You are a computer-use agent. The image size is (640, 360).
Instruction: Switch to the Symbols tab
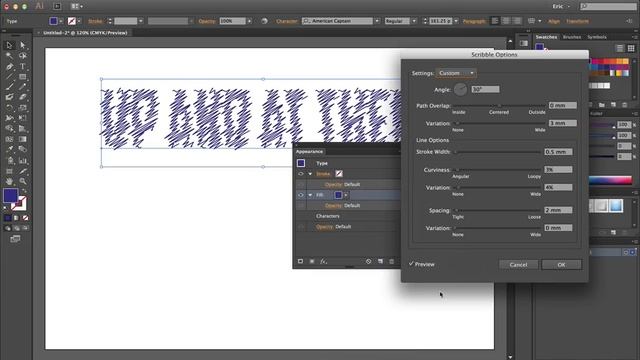point(597,37)
